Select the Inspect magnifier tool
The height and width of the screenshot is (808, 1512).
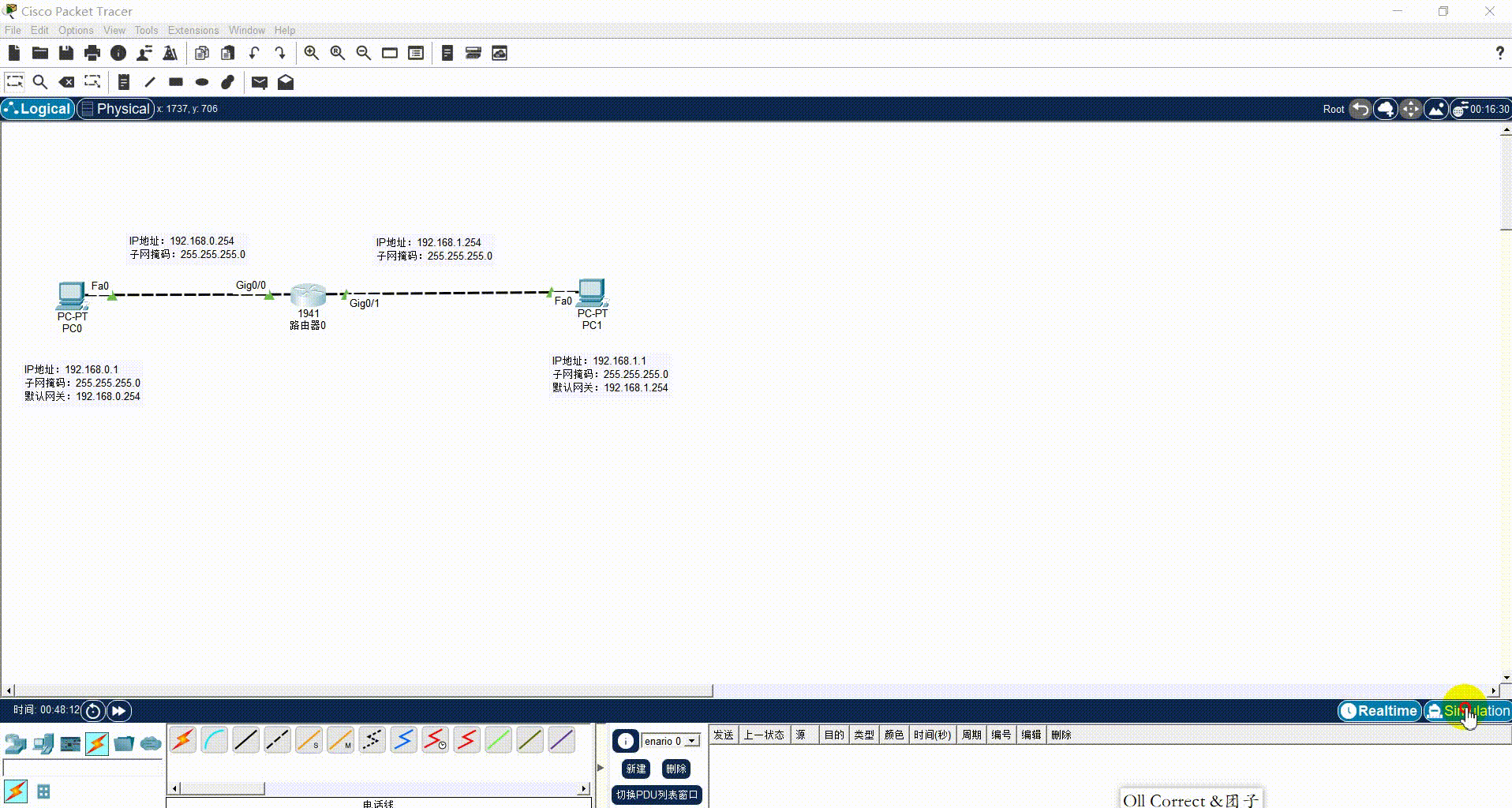pyautogui.click(x=40, y=81)
